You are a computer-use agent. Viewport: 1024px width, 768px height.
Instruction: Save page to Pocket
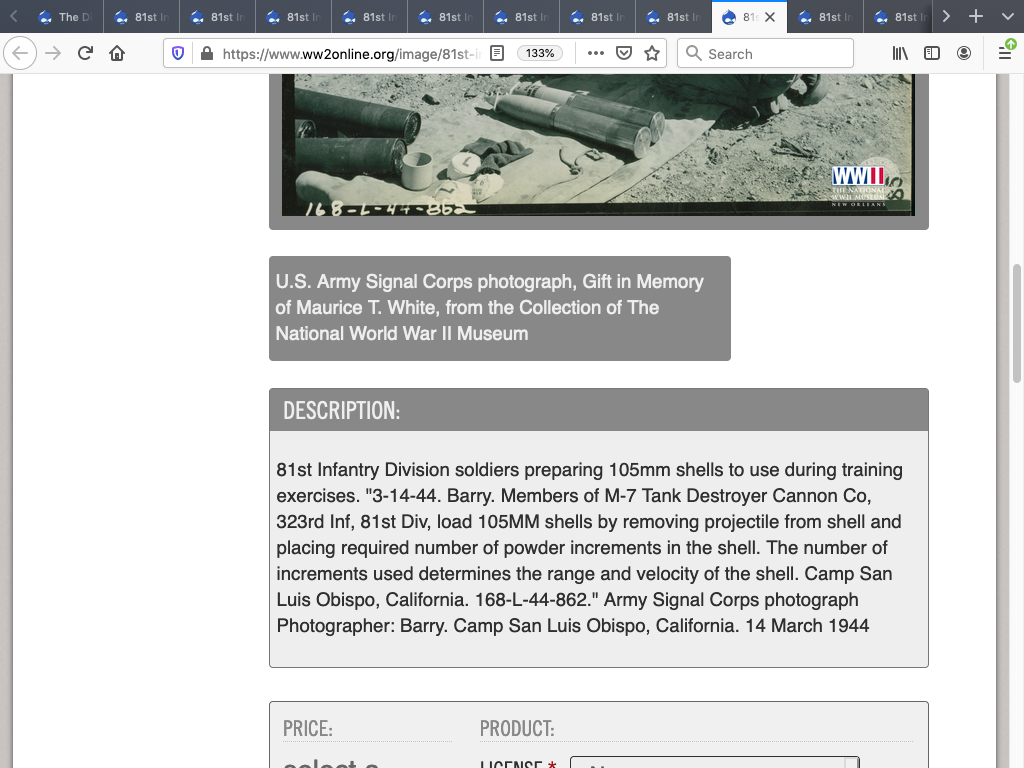tap(624, 53)
